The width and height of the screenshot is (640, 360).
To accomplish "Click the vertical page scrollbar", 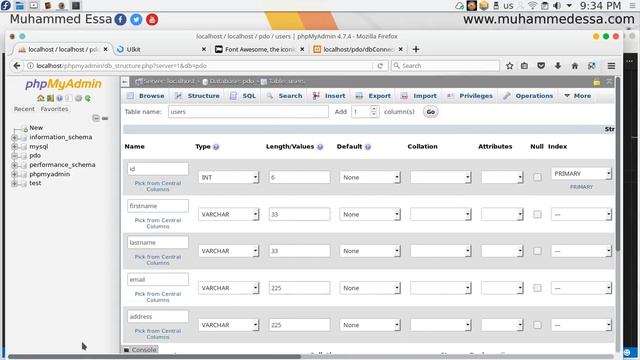I will 618,163.
